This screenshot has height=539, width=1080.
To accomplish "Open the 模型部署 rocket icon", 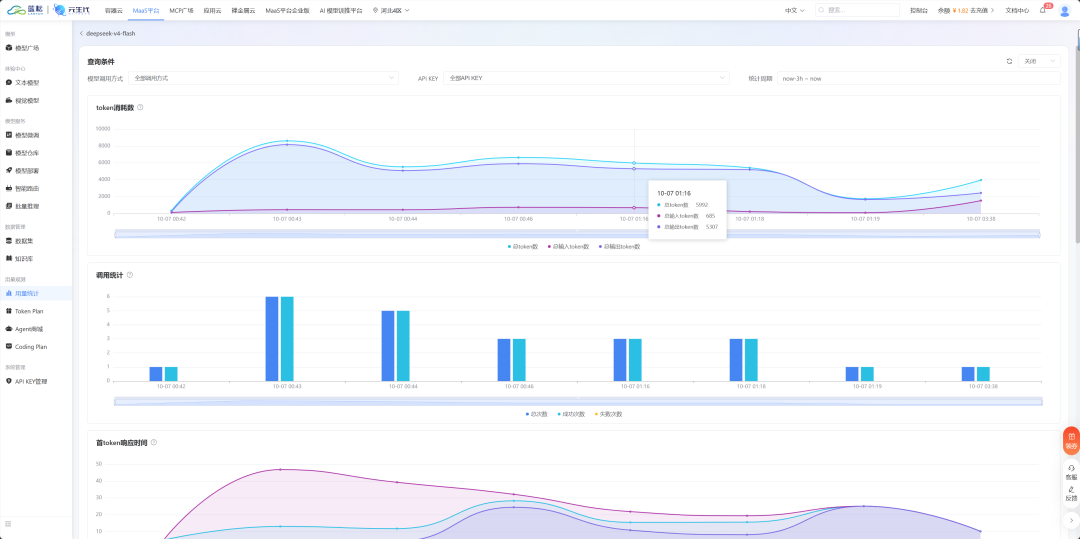I will coord(9,171).
